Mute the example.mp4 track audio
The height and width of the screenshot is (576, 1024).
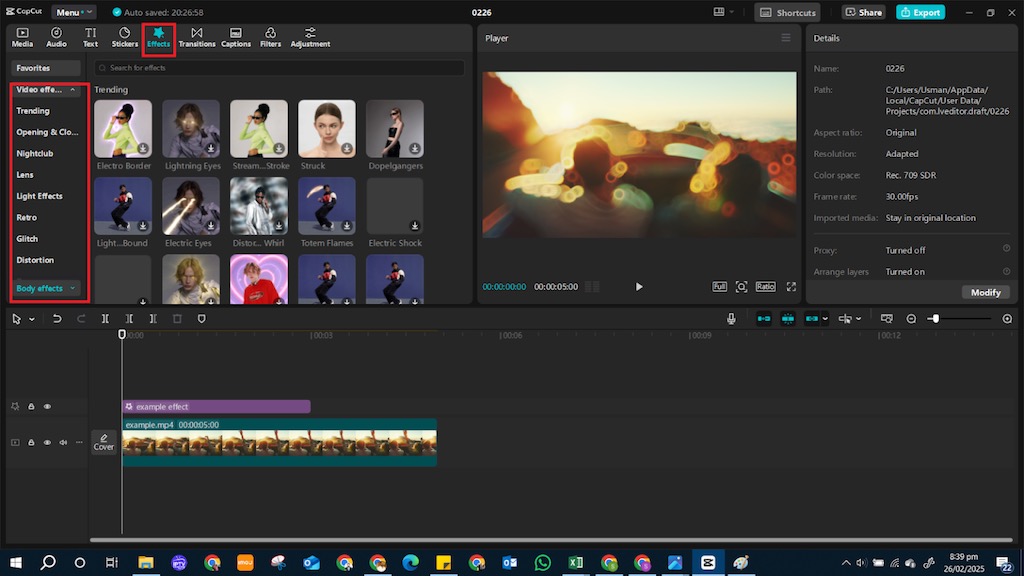tap(63, 442)
